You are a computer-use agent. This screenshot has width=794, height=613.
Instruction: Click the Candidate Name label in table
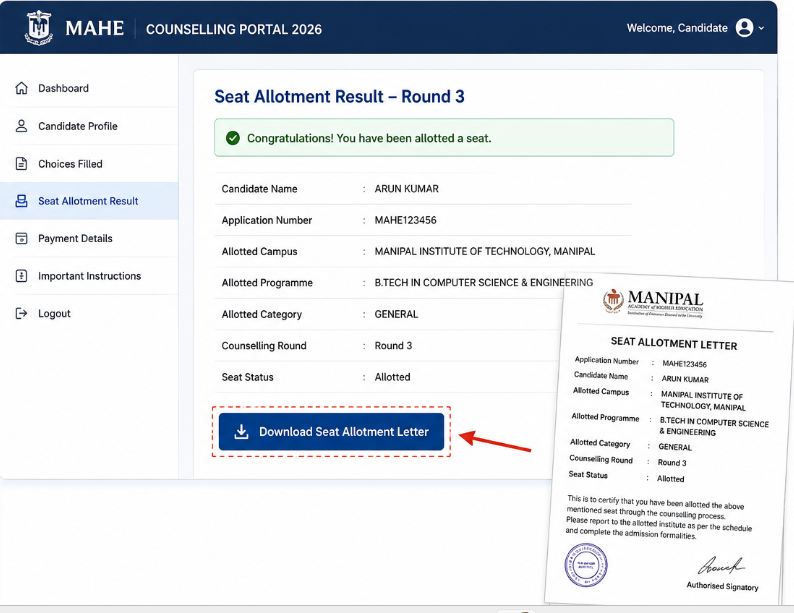click(259, 189)
